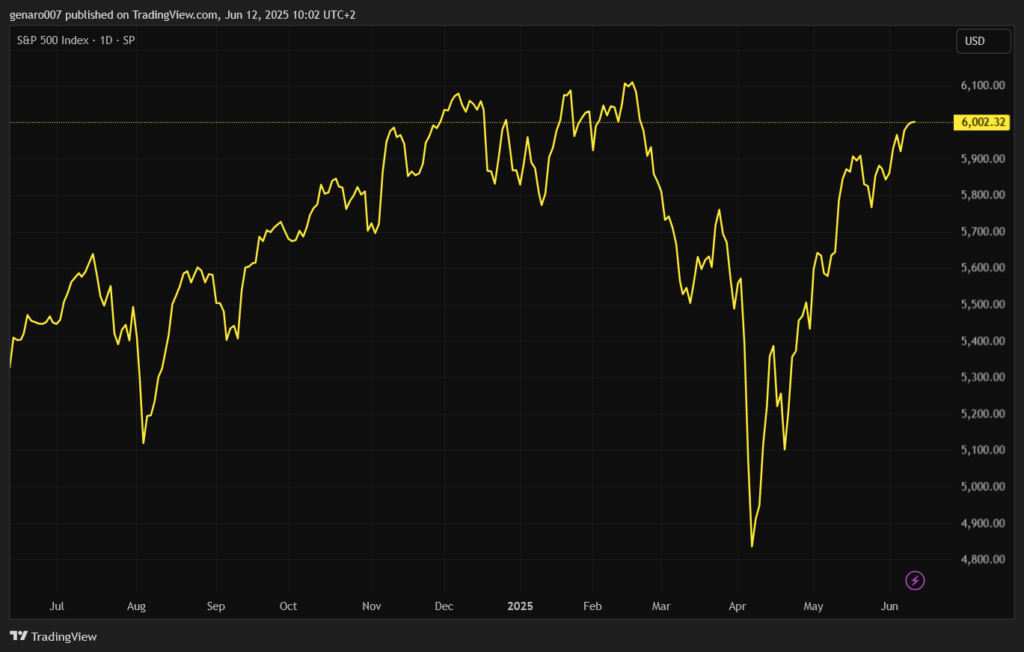Viewport: 1024px width, 652px height.
Task: Select the Jun label on time axis
Action: tap(889, 606)
